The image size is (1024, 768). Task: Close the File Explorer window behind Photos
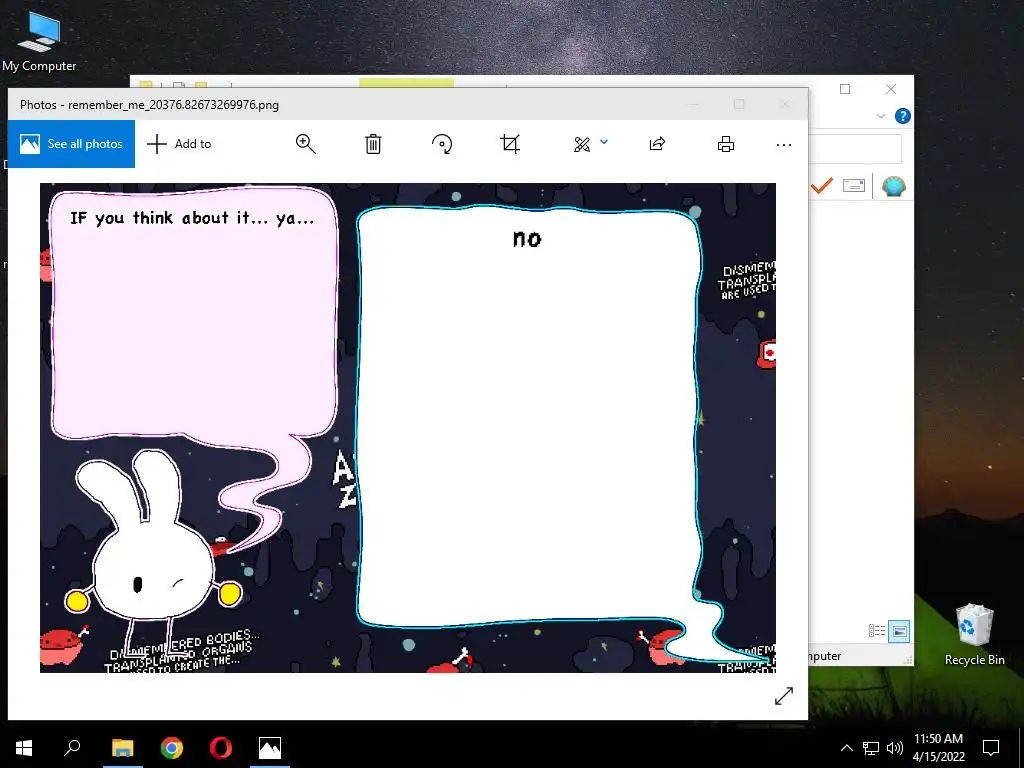click(891, 89)
